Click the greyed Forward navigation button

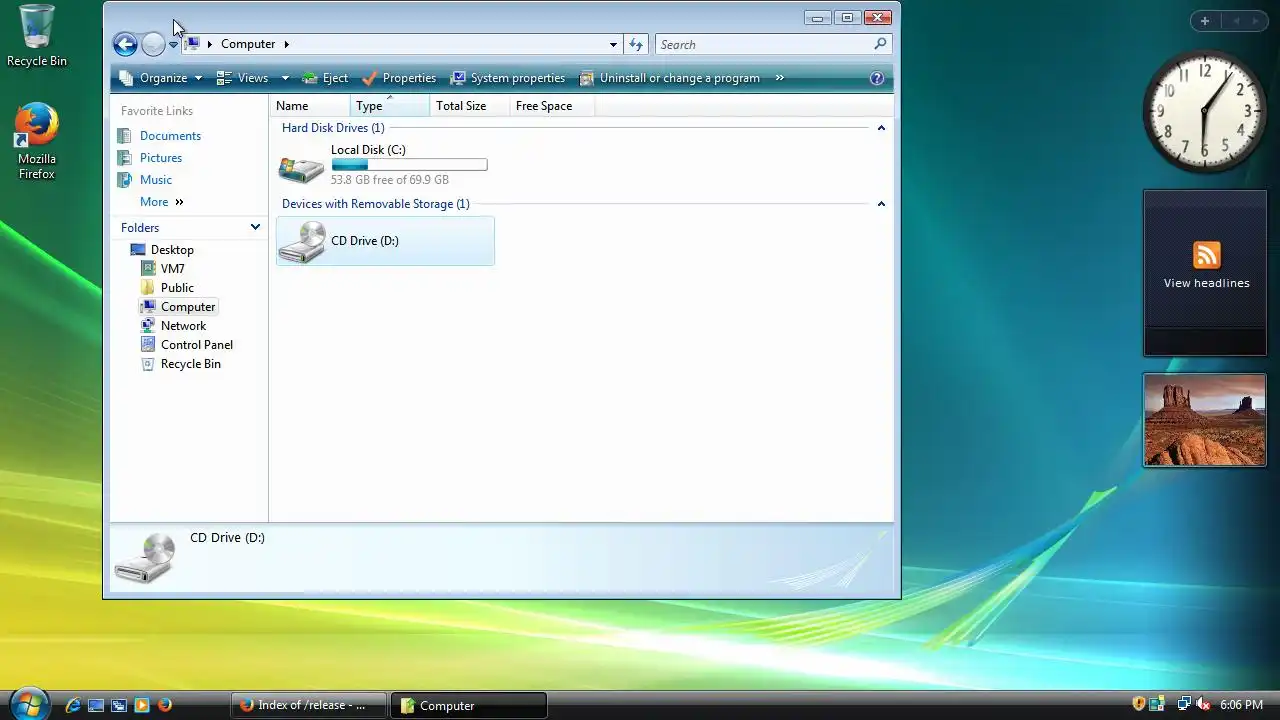(153, 44)
